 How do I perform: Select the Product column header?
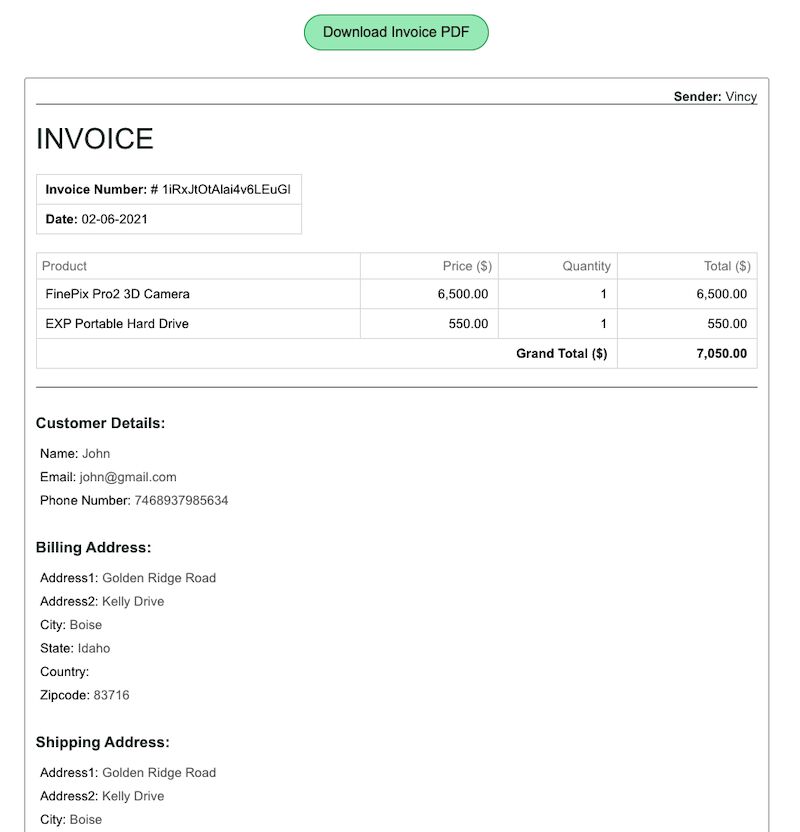point(62,266)
